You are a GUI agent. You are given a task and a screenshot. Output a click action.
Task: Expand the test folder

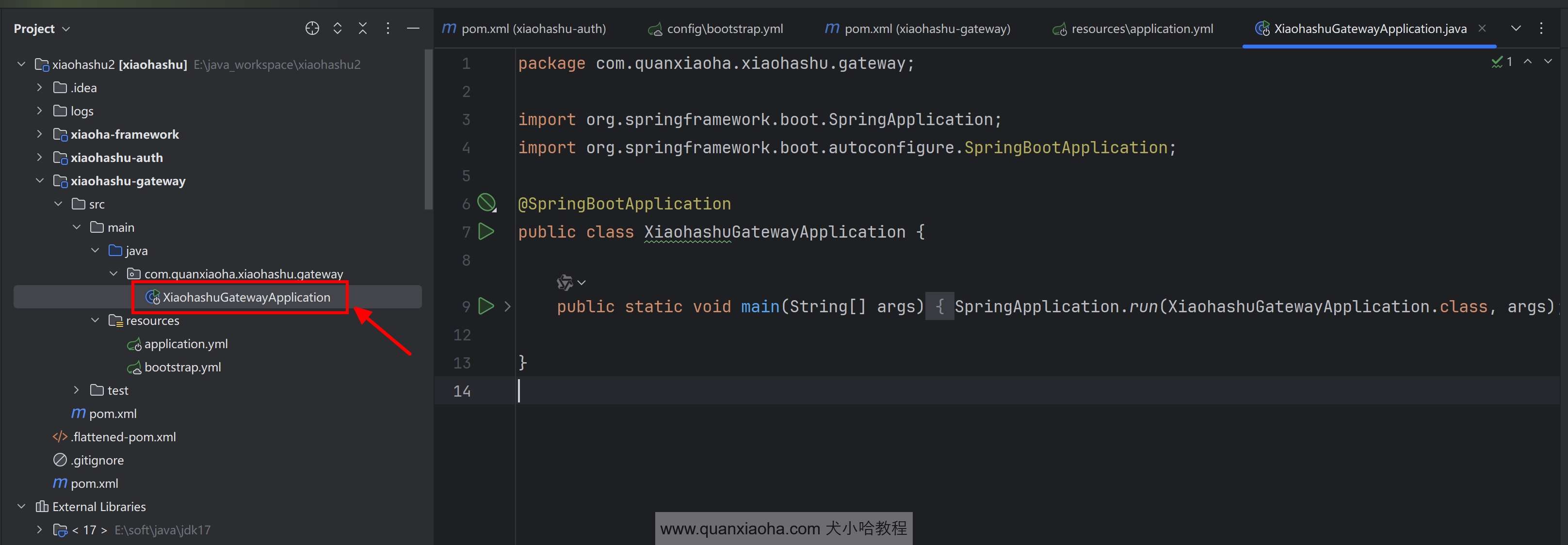point(76,390)
